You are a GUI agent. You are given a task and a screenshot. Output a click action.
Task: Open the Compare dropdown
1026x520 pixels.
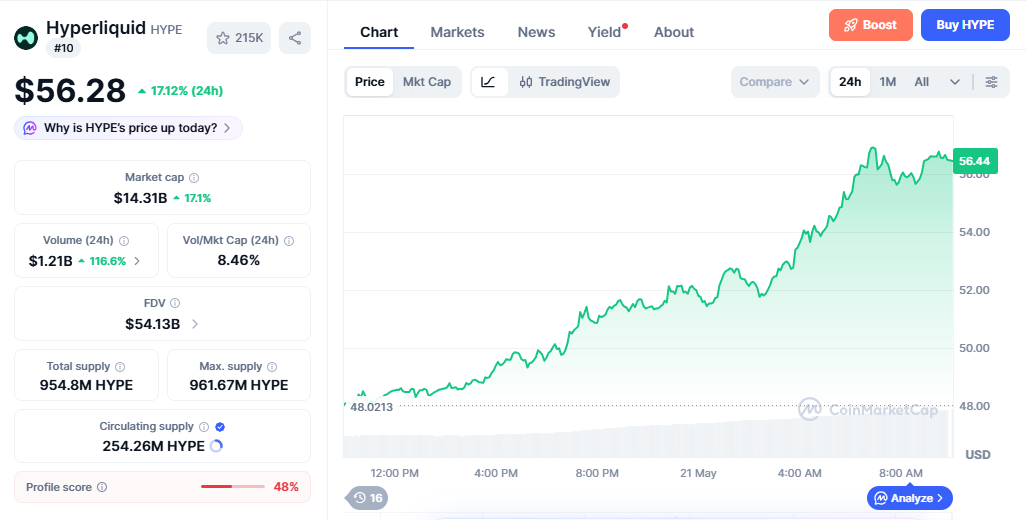pyautogui.click(x=775, y=82)
